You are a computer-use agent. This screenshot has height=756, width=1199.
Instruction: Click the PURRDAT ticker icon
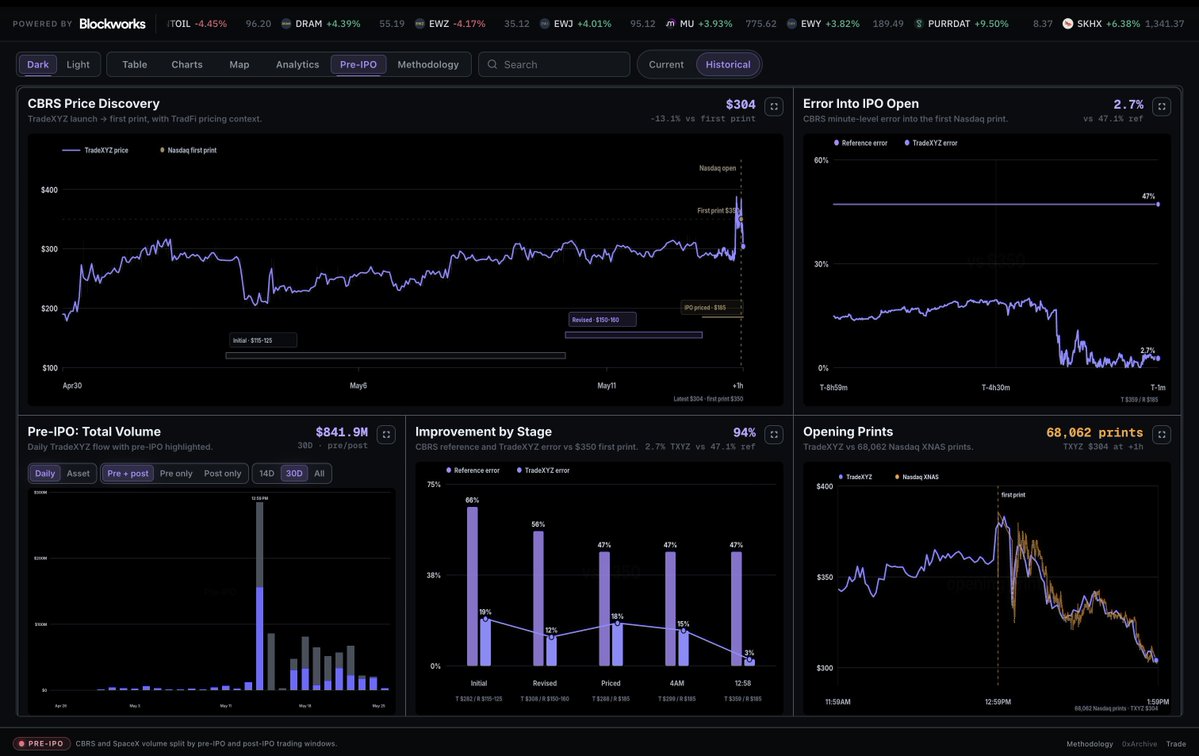point(919,24)
